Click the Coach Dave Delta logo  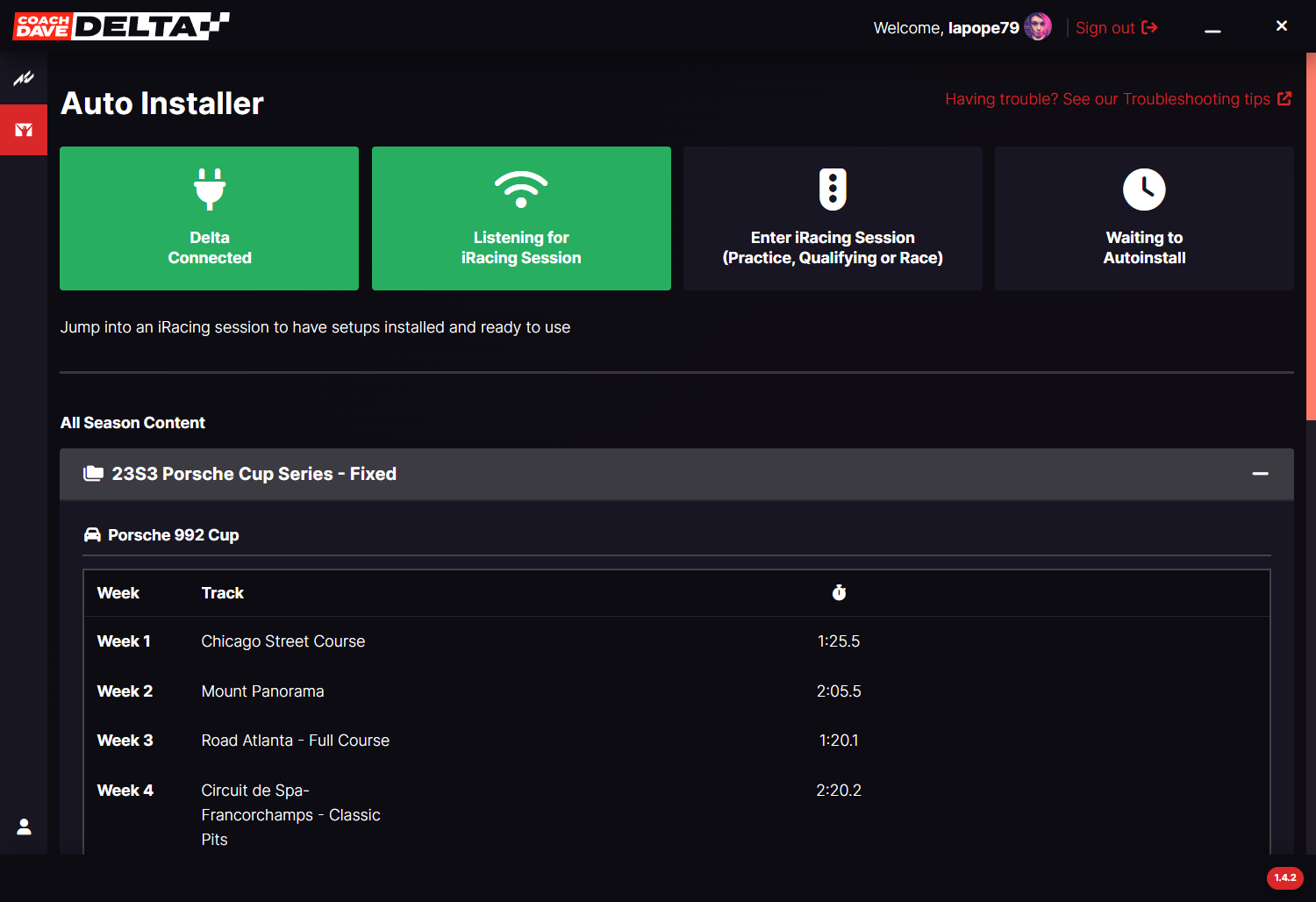[121, 26]
